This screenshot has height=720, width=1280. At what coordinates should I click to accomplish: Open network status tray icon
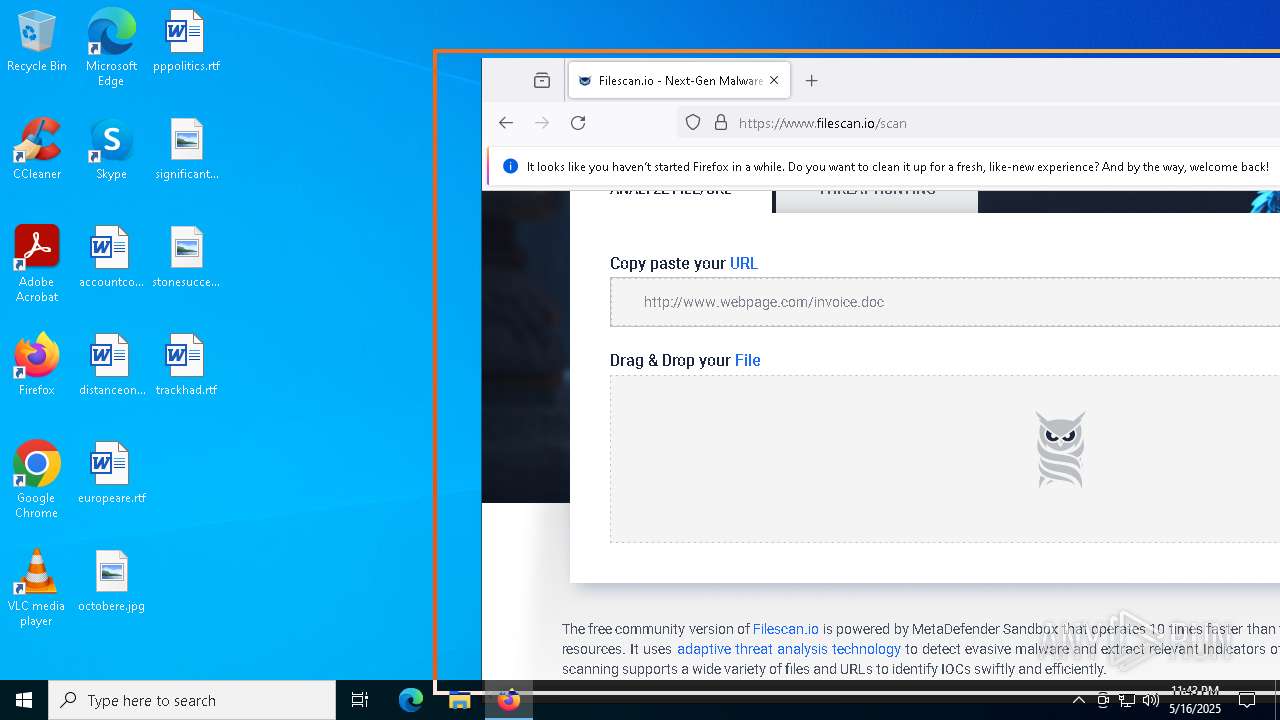1127,700
